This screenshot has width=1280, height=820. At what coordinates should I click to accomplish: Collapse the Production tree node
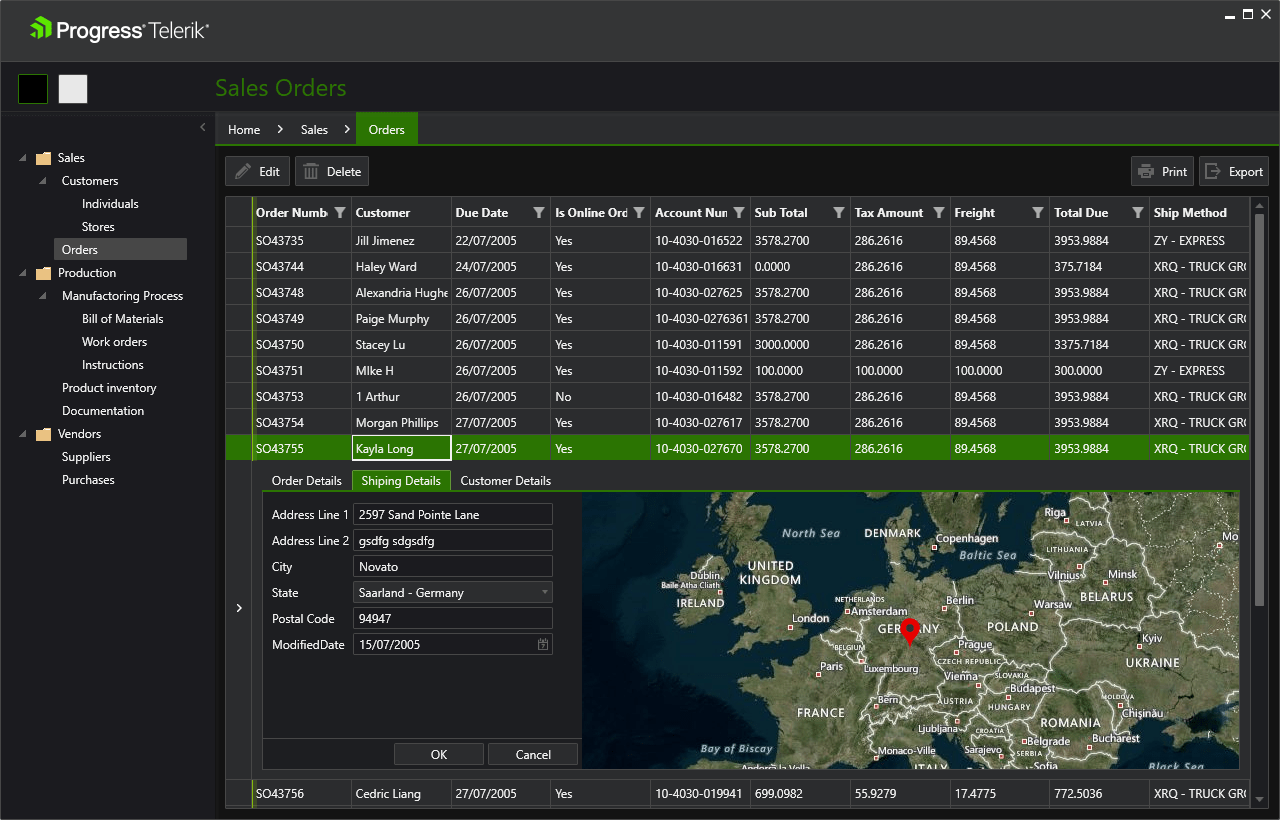(23, 273)
